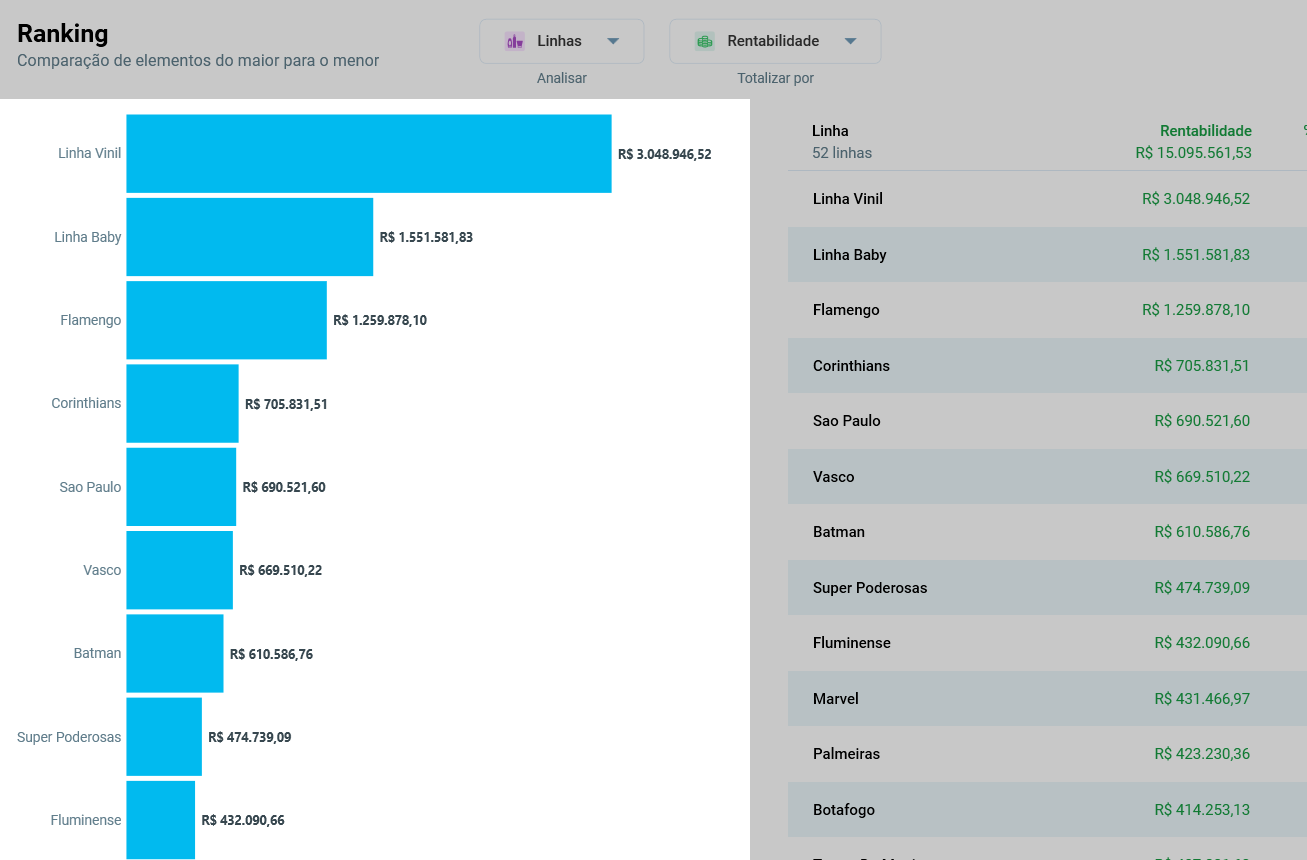Viewport: 1307px width, 860px height.
Task: Select the Vasco table row
Action: (1047, 477)
